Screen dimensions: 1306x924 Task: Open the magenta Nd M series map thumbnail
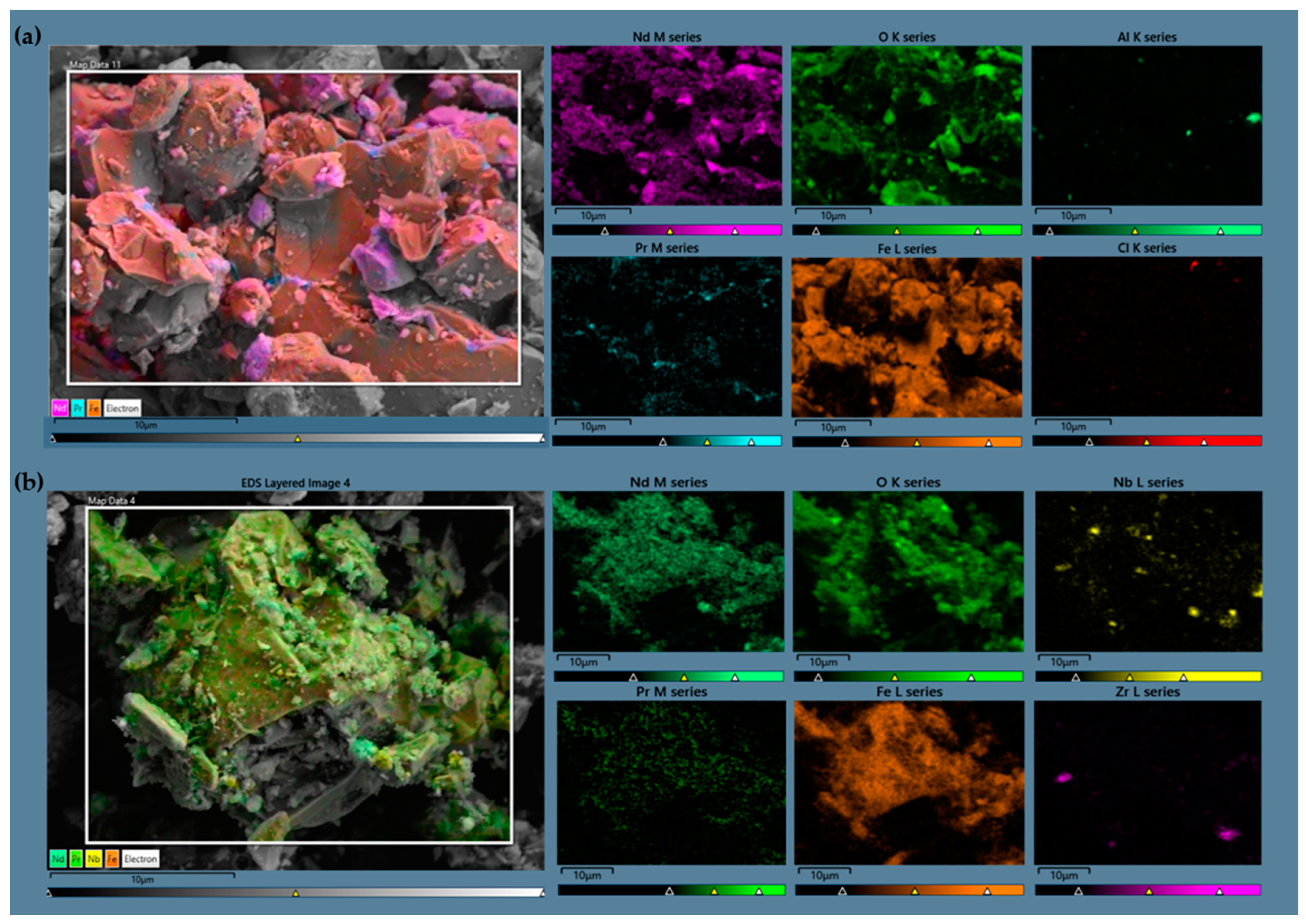666,125
